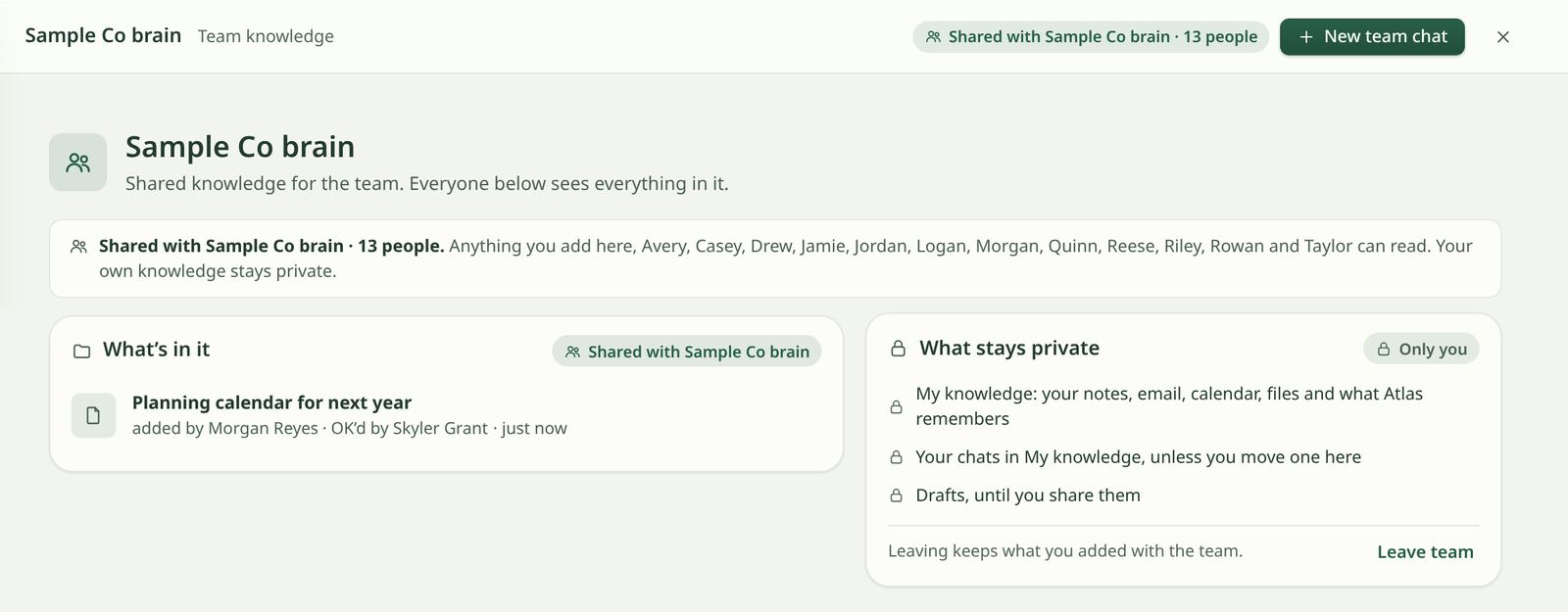Click the lock icon beside My knowledge line
This screenshot has width=1568, height=612.
(x=896, y=406)
